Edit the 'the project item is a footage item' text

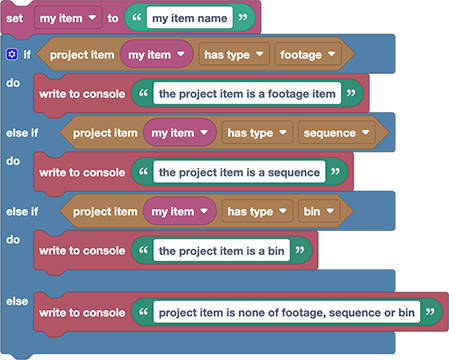pyautogui.click(x=247, y=94)
